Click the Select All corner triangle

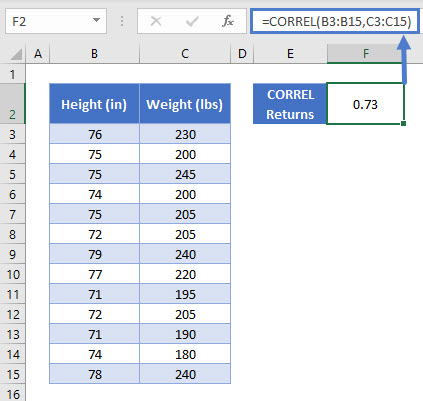coord(16,54)
